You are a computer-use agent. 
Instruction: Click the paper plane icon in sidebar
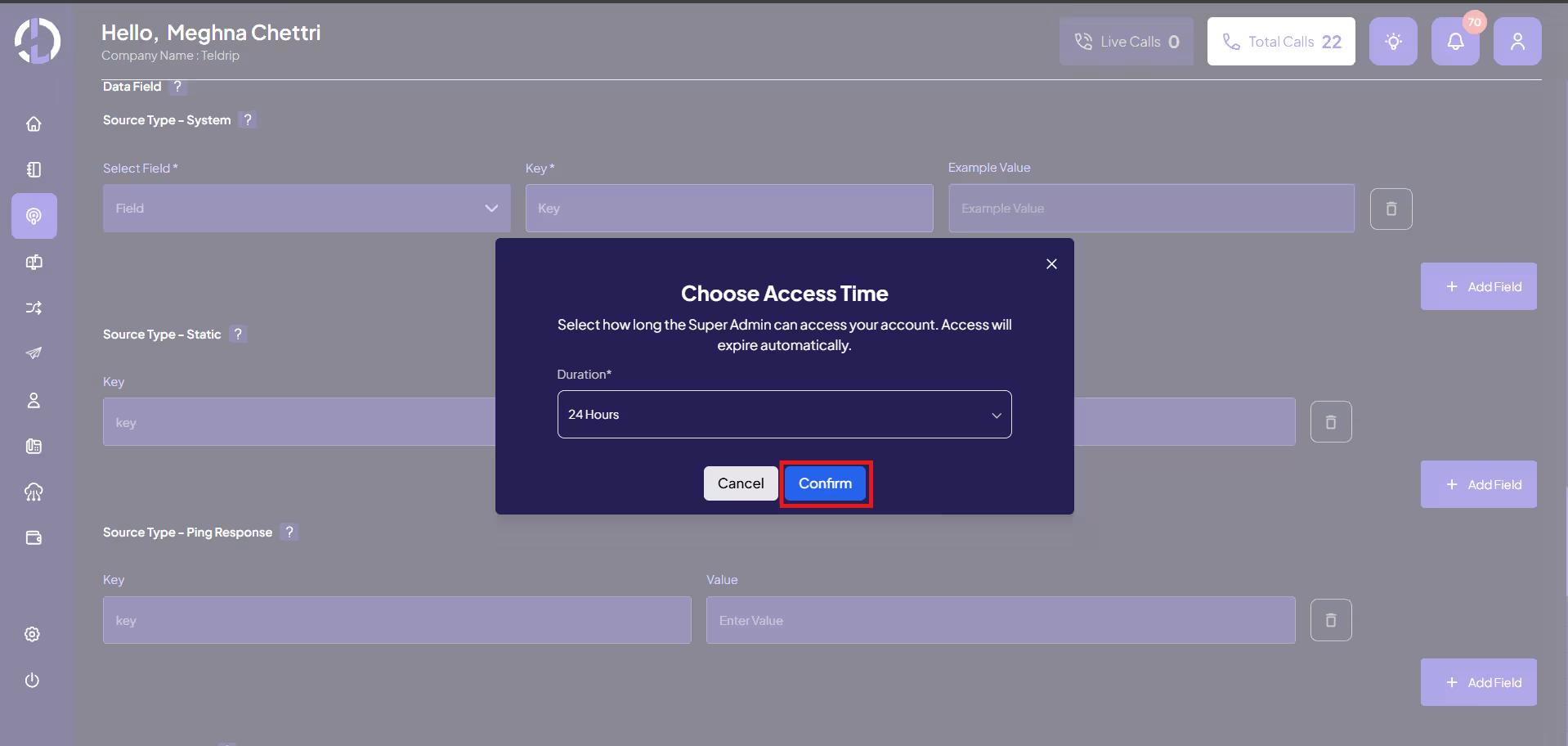pyautogui.click(x=34, y=353)
